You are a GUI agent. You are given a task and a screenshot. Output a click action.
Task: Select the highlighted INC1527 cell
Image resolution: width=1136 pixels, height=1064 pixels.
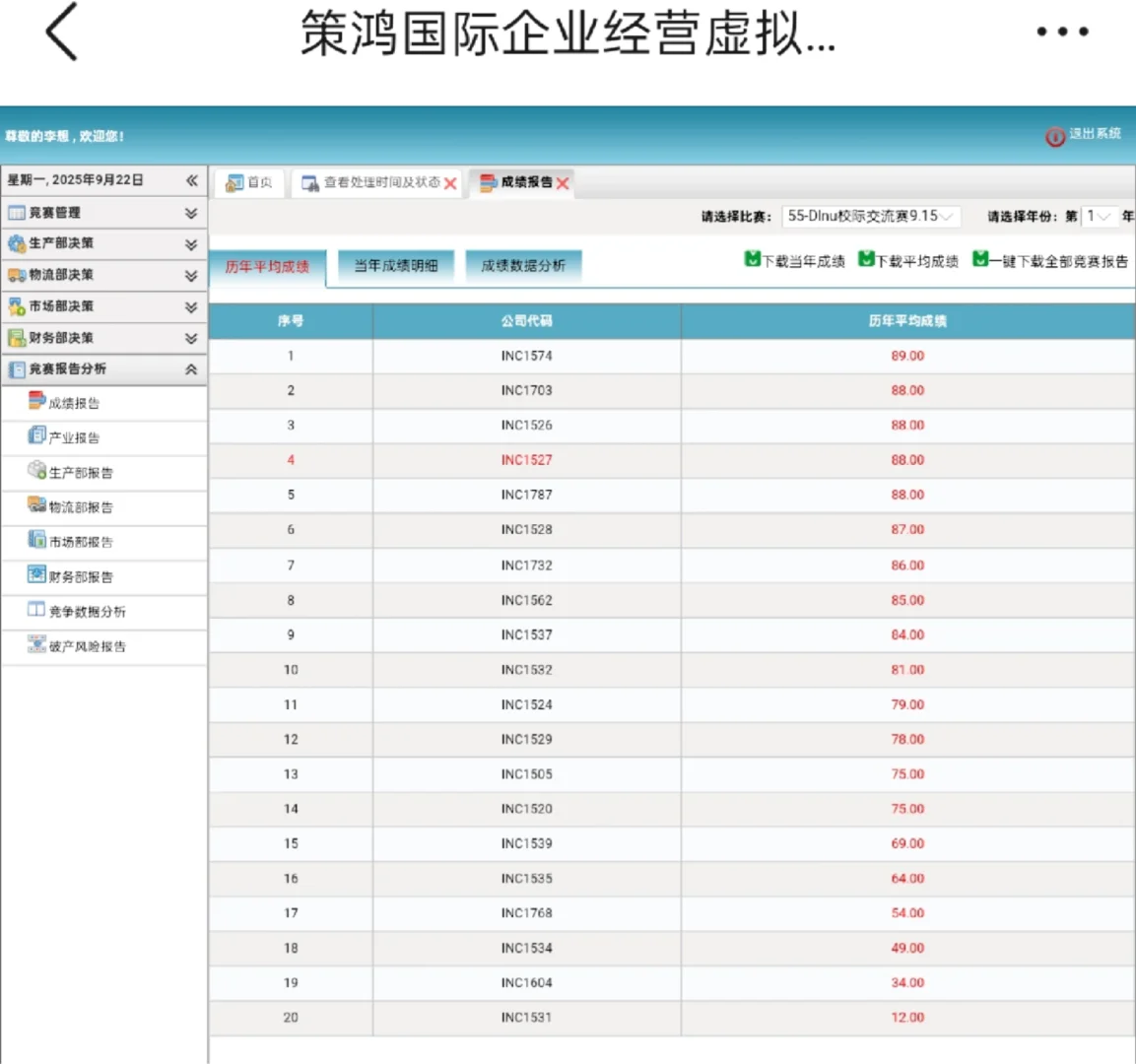pyautogui.click(x=527, y=460)
